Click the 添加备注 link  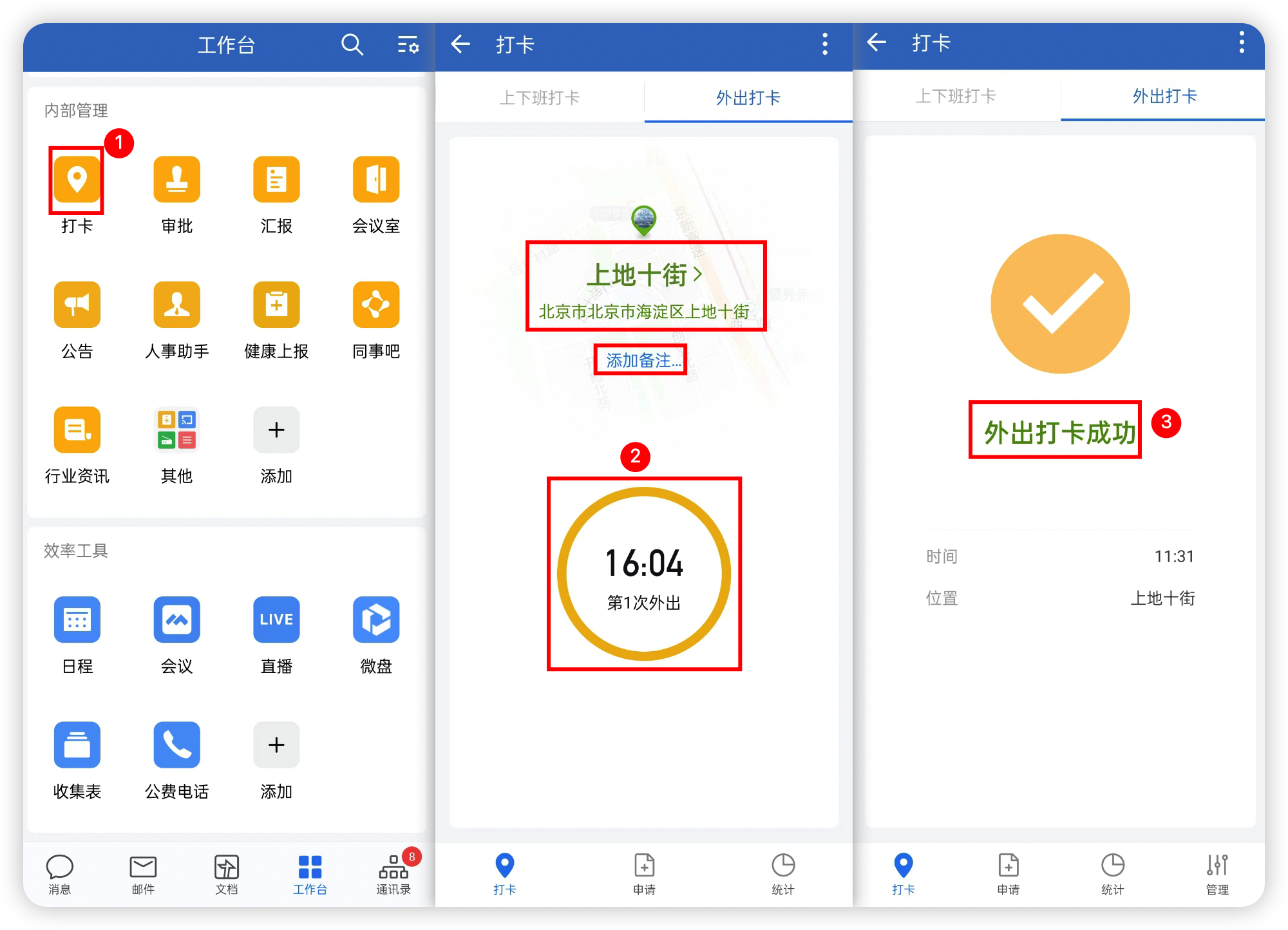pos(642,361)
